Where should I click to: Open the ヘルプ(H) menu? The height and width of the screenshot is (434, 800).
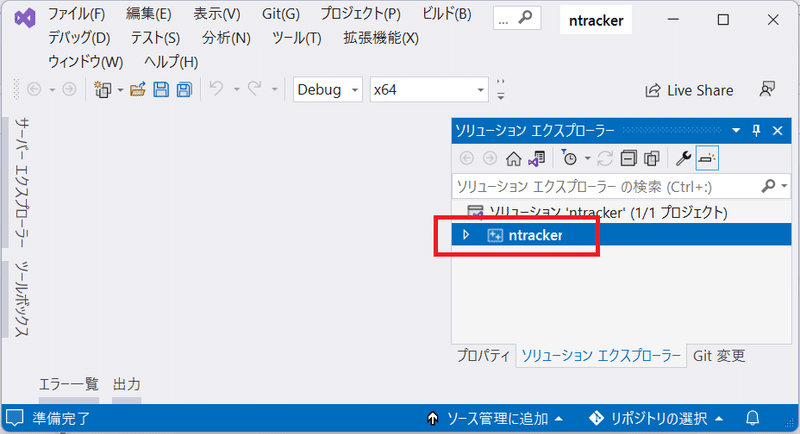171,62
